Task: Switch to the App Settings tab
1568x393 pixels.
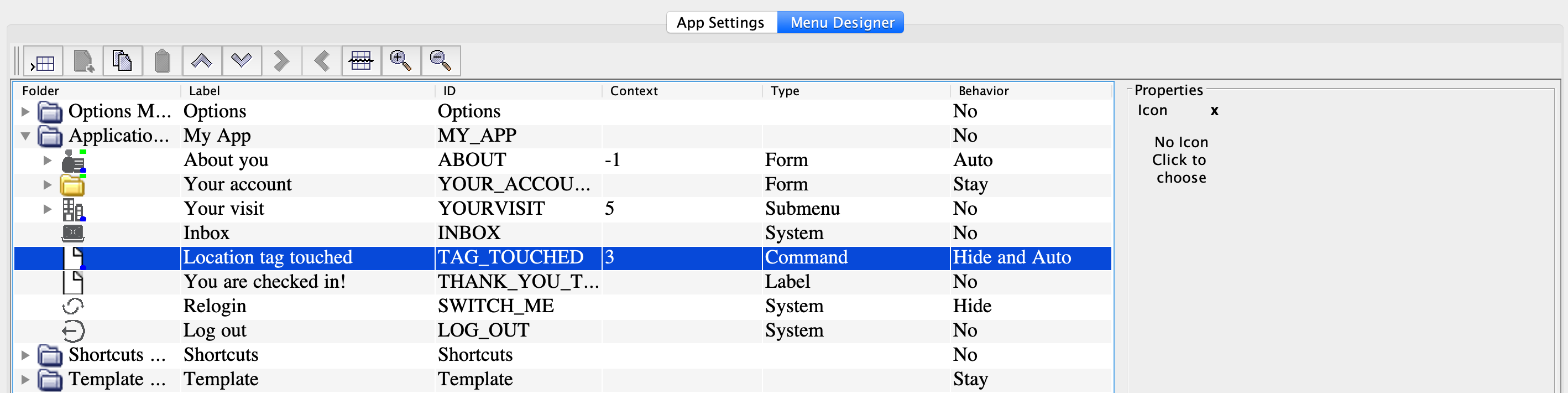Action: [721, 23]
